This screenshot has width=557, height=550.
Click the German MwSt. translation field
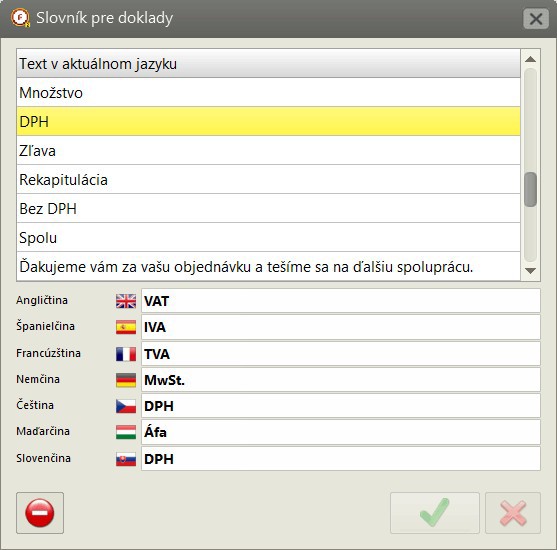tap(341, 380)
